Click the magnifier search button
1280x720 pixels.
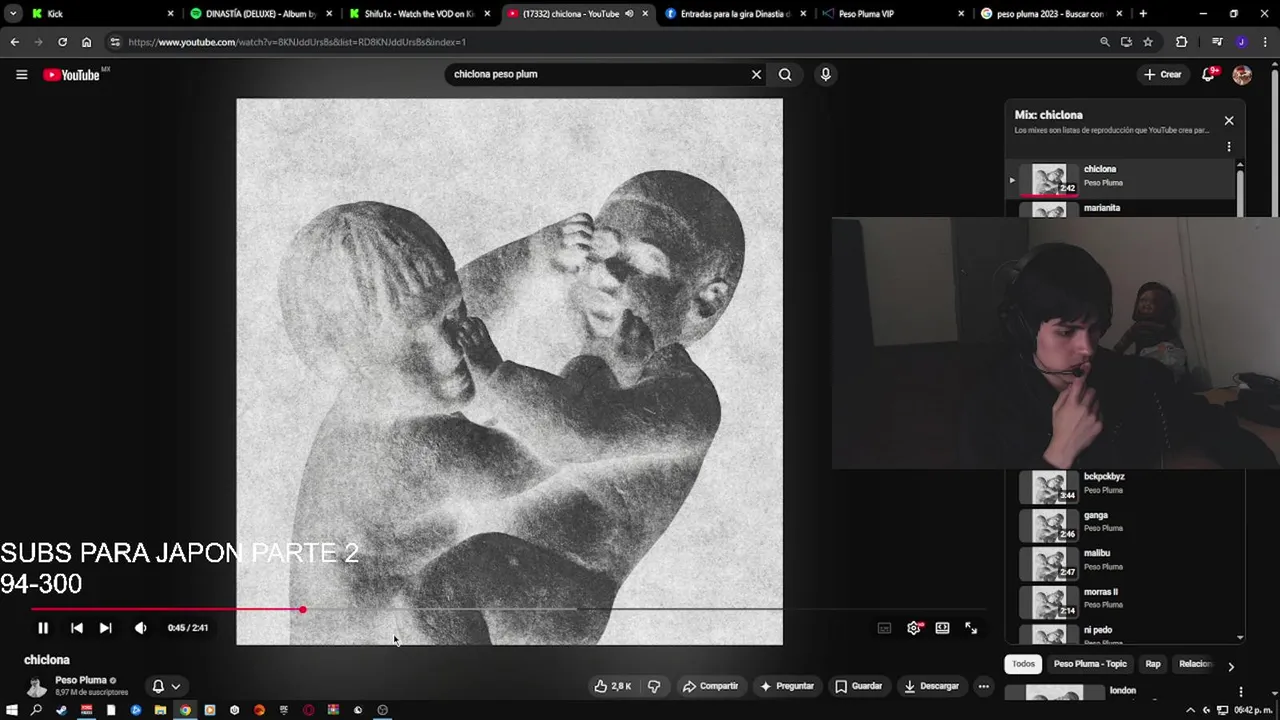785,74
